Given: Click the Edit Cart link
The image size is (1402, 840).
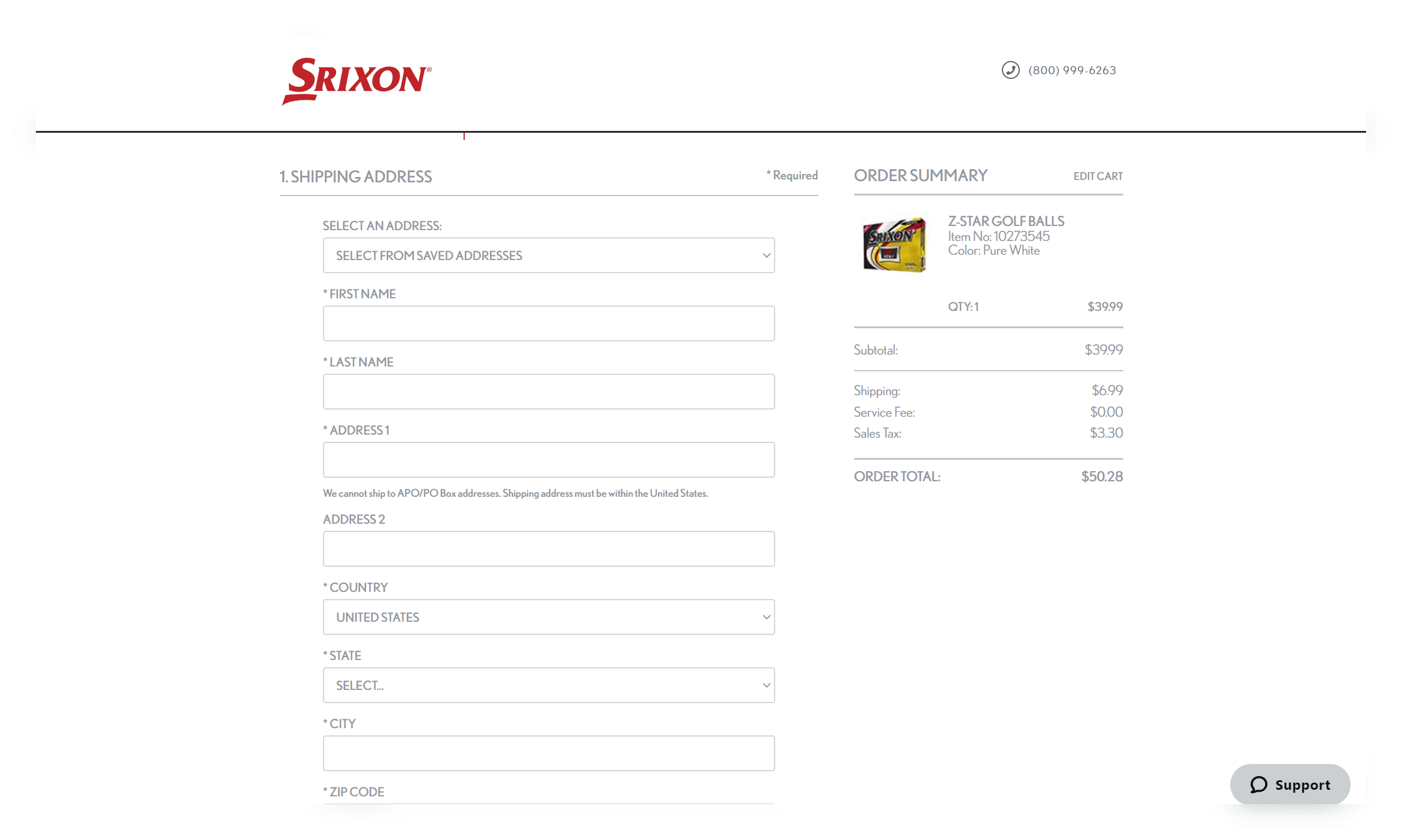Looking at the screenshot, I should click(x=1098, y=176).
